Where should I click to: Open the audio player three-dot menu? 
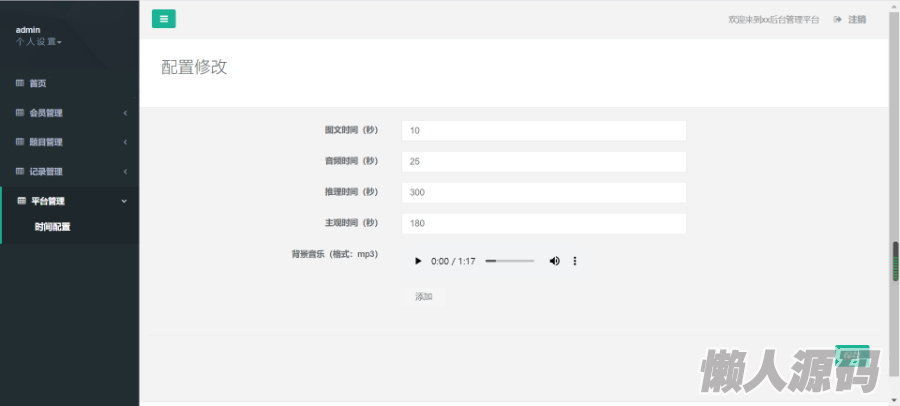pos(575,261)
